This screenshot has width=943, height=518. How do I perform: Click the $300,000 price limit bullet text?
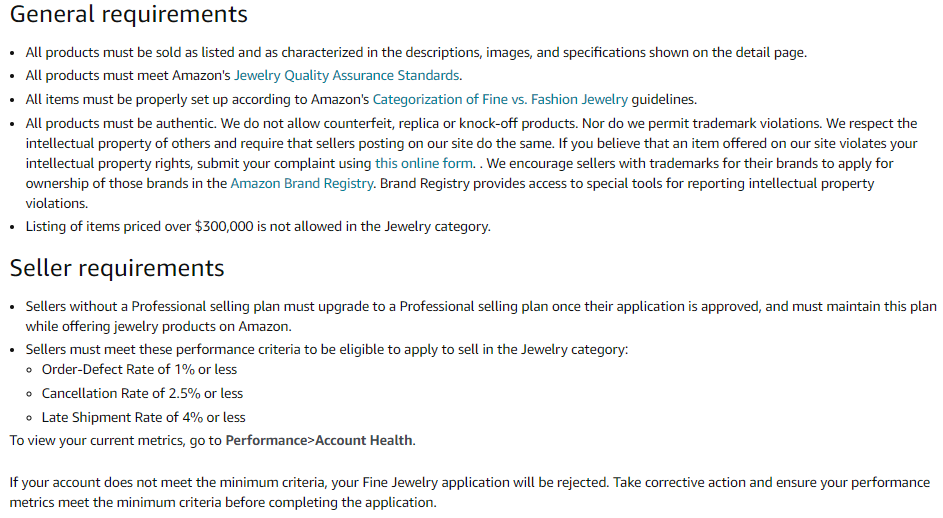(x=258, y=227)
